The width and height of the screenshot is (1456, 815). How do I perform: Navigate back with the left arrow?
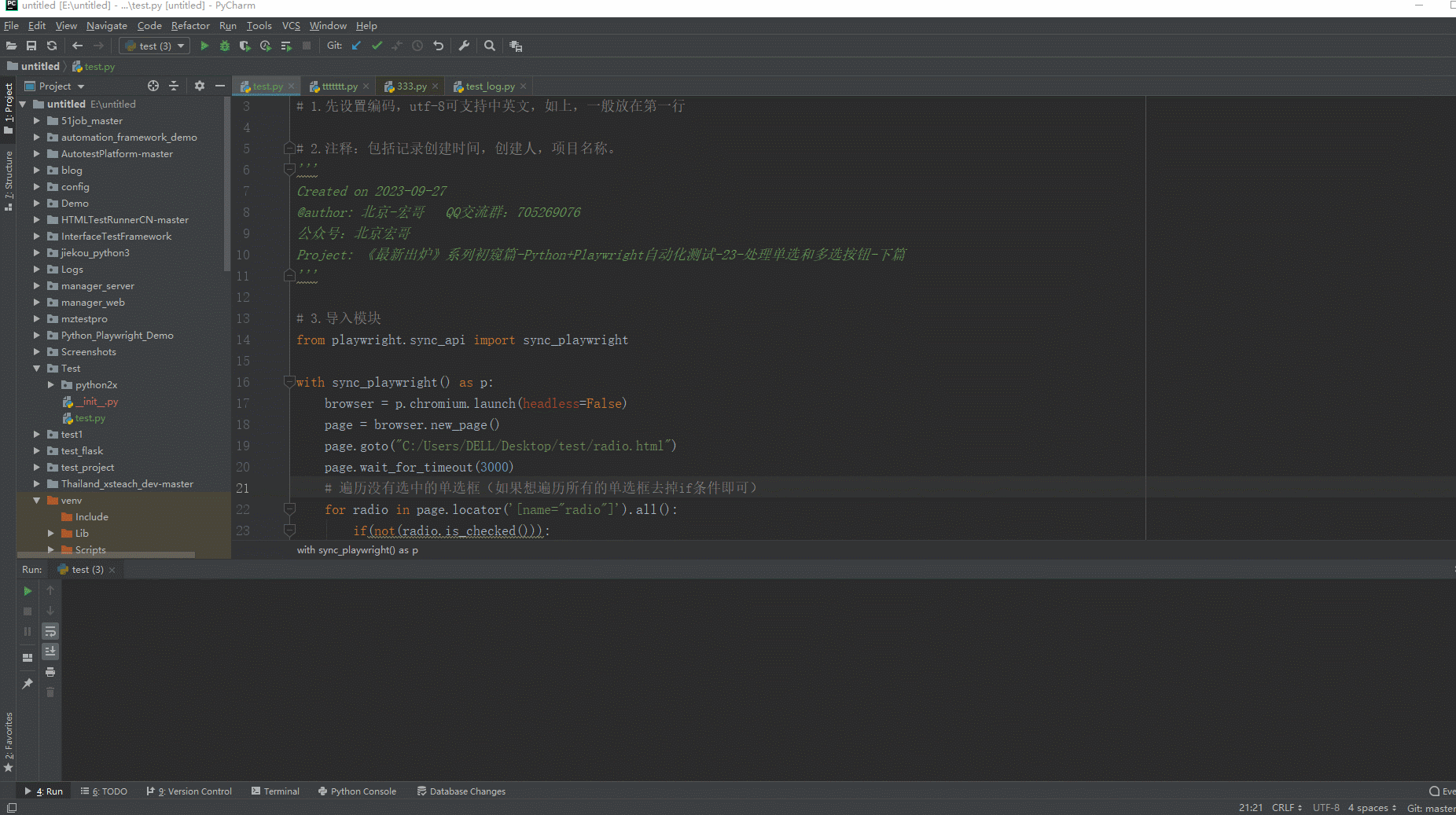click(x=77, y=46)
